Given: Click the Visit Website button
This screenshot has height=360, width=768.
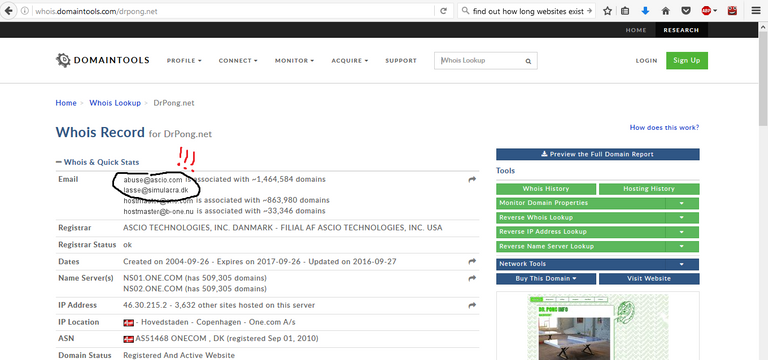Looking at the screenshot, I should (649, 279).
